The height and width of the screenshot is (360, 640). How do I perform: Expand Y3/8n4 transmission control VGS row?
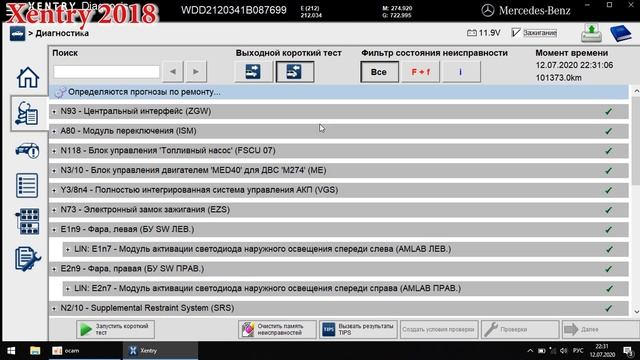click(54, 190)
